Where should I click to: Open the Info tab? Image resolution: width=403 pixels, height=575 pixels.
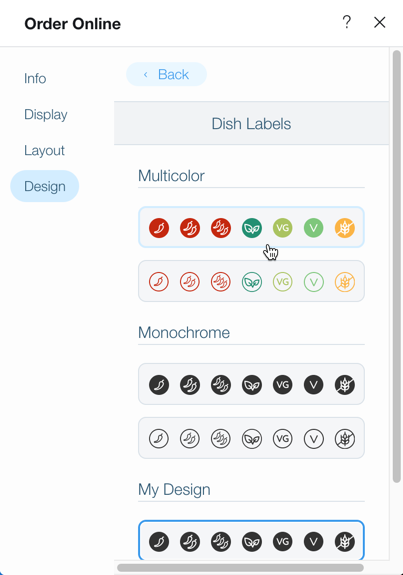tap(35, 78)
